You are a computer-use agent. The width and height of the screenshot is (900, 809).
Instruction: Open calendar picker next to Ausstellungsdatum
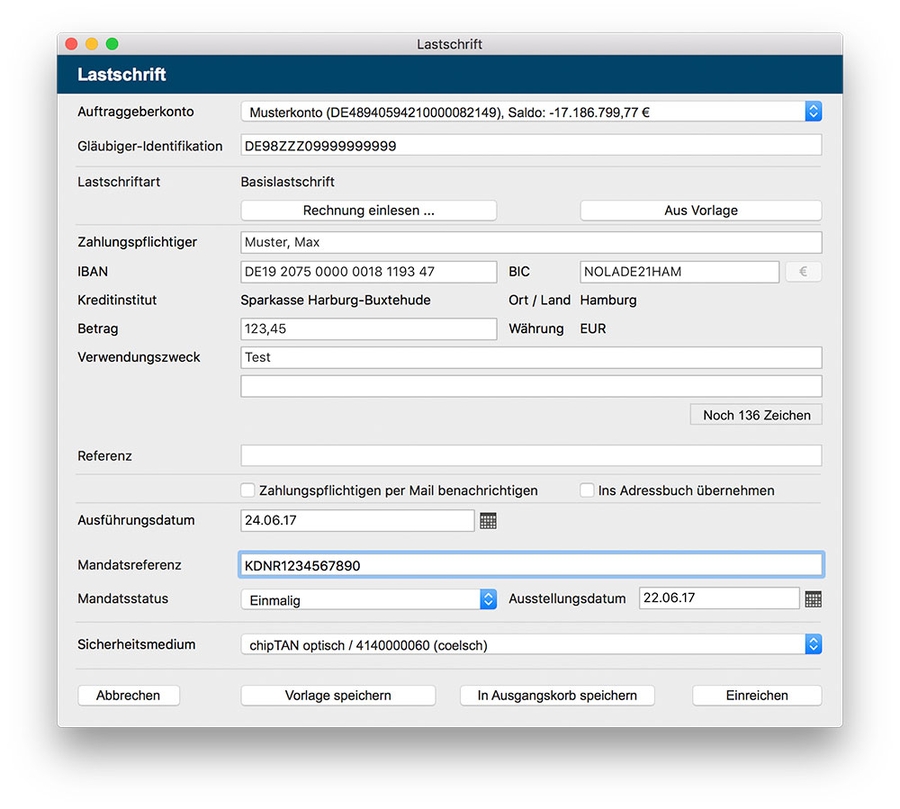click(x=813, y=599)
